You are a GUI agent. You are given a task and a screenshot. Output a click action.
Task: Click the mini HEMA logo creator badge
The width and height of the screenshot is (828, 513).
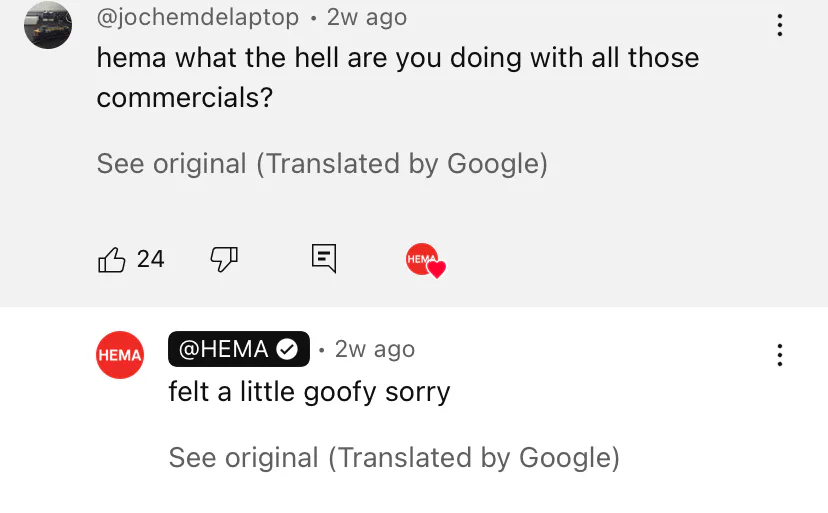point(421,259)
